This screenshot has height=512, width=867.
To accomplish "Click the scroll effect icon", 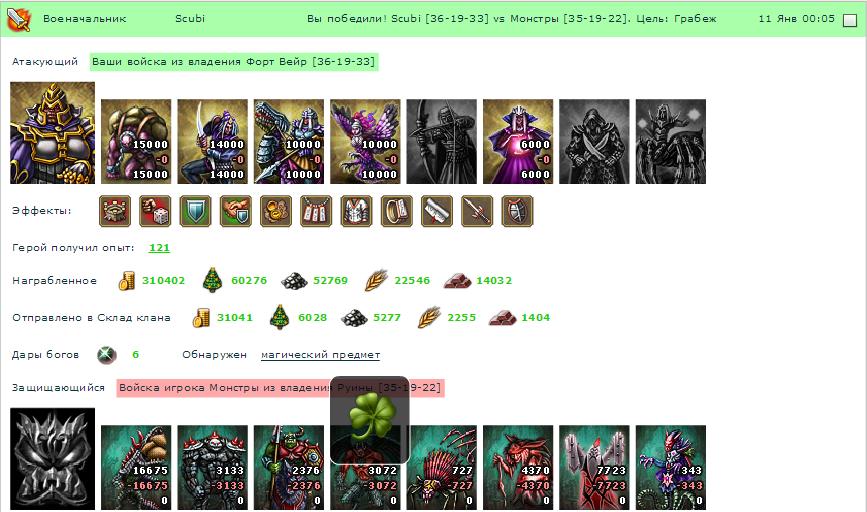I will coord(437,211).
